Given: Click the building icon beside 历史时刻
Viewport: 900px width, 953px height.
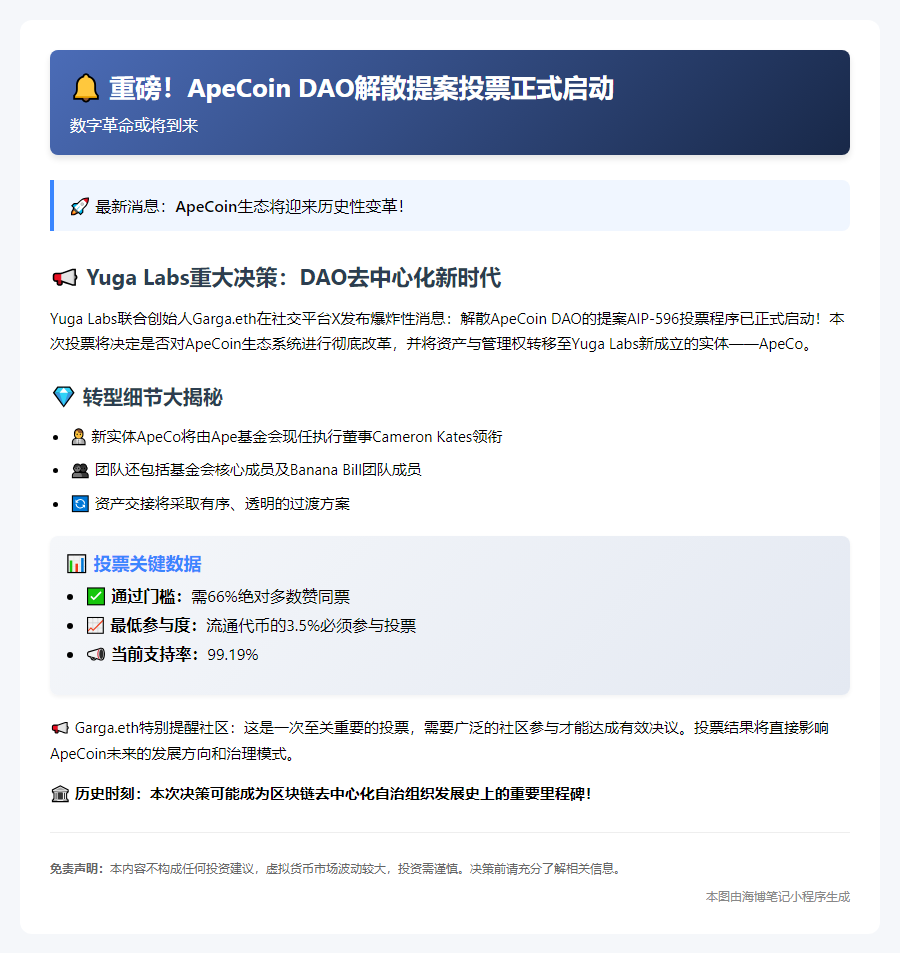Looking at the screenshot, I should 60,794.
